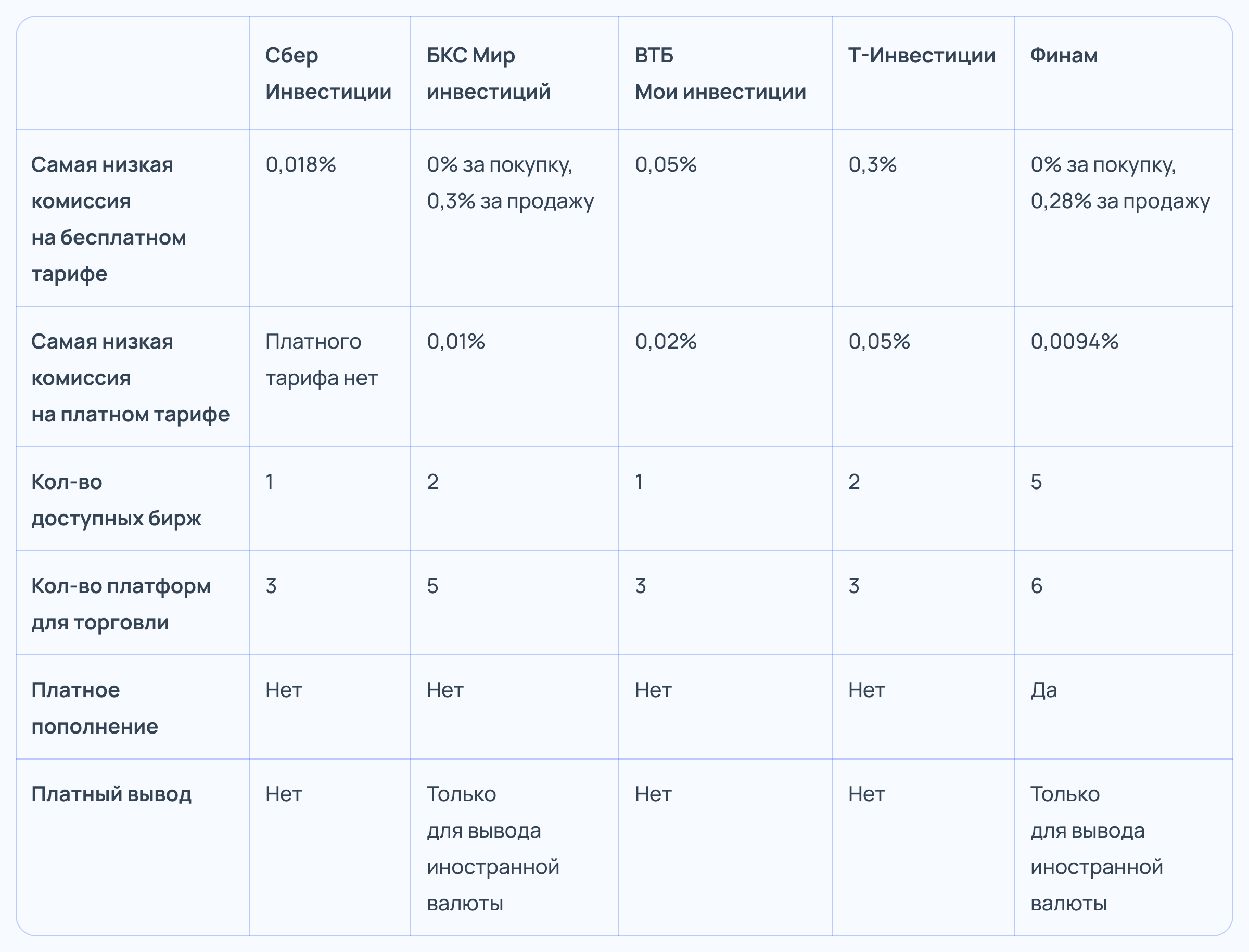1249x952 pixels.
Task: Click БКС Только для вывода иностранной валюты
Action: (x=493, y=848)
